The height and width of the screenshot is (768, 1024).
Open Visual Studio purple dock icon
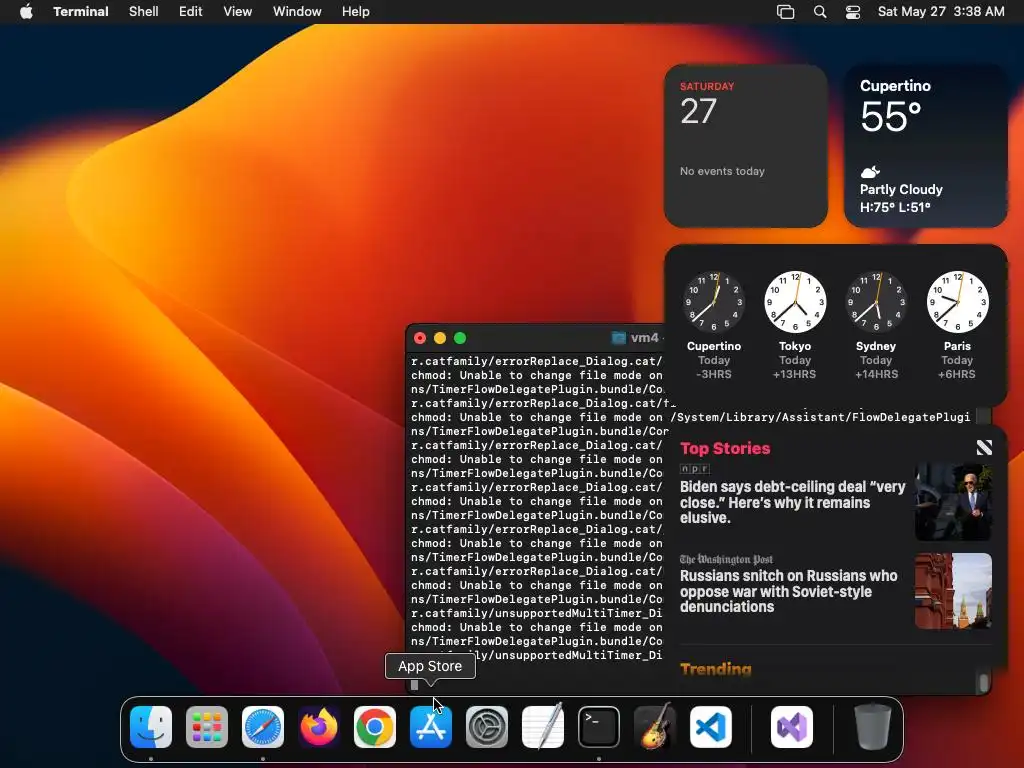point(792,726)
